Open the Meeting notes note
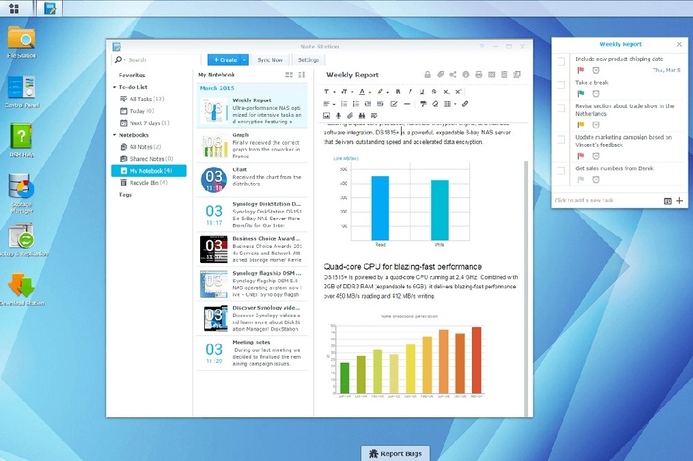693x461 pixels. pos(252,353)
